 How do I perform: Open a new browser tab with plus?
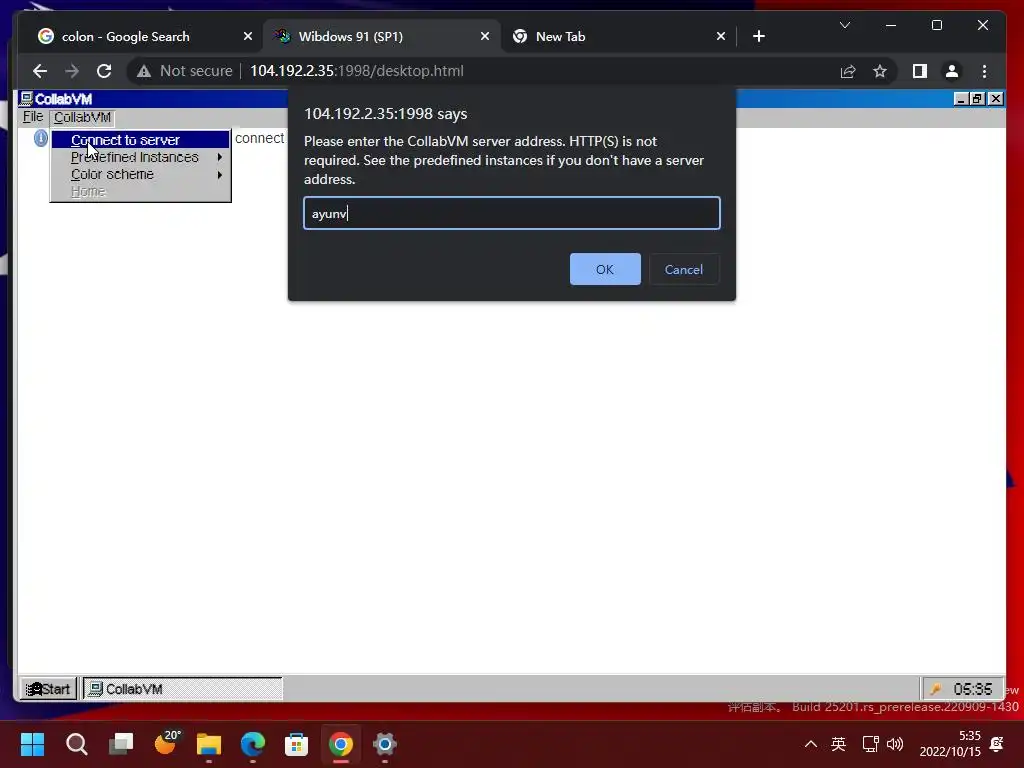pos(758,37)
